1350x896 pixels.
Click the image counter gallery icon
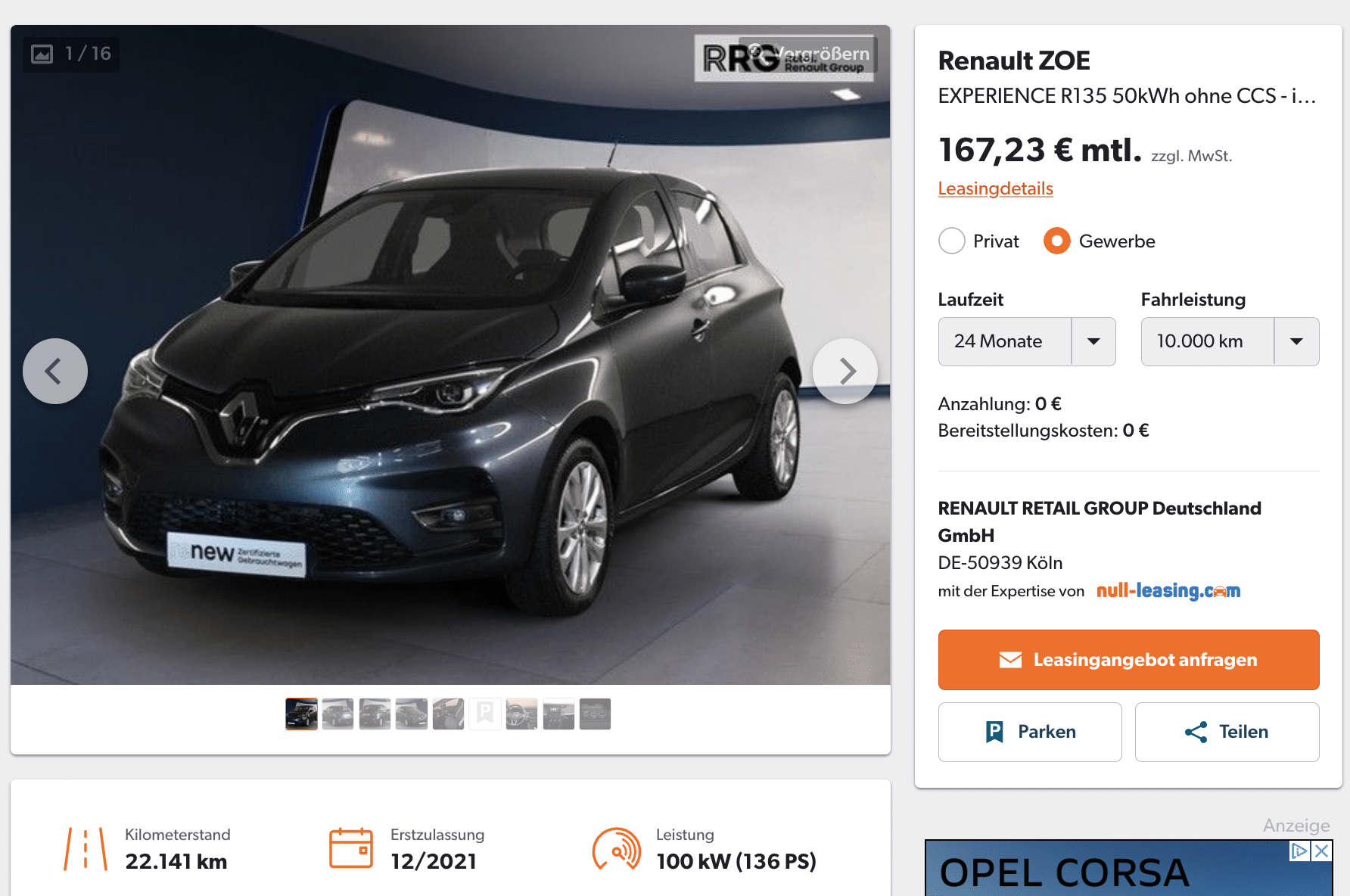(x=42, y=54)
